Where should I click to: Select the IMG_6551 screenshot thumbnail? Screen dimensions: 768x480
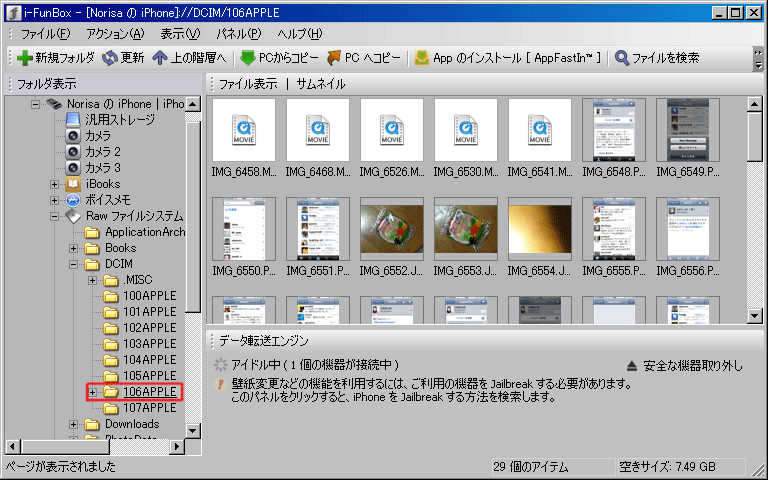(x=318, y=229)
